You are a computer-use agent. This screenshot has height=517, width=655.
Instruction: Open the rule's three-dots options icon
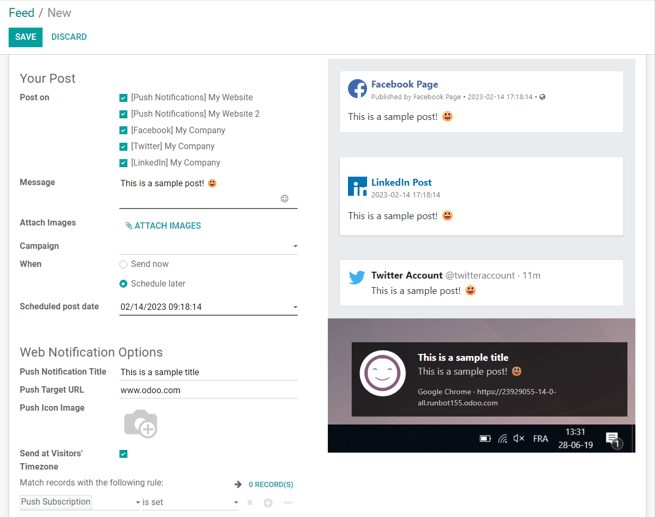click(288, 502)
